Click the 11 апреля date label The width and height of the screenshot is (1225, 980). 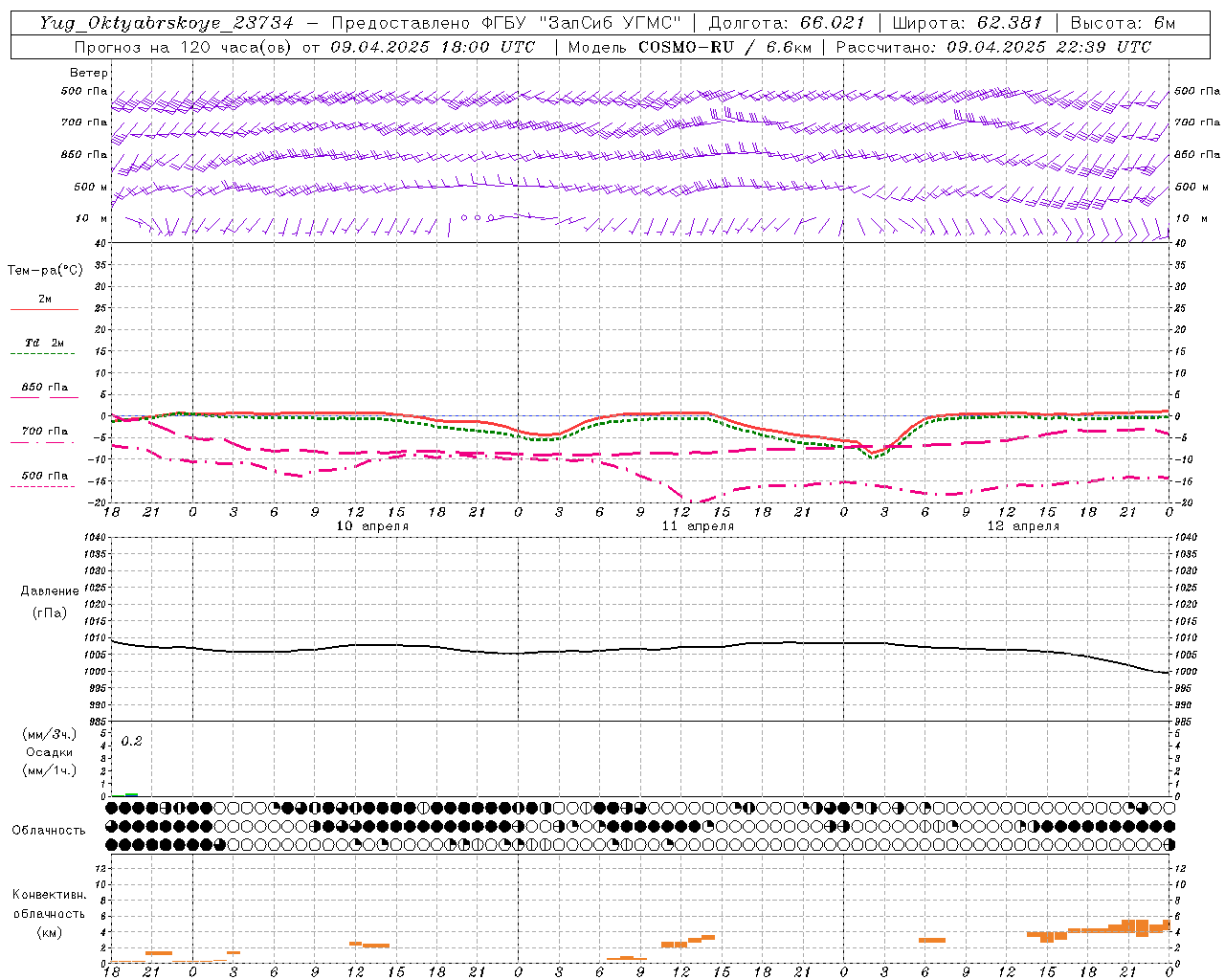point(698,526)
